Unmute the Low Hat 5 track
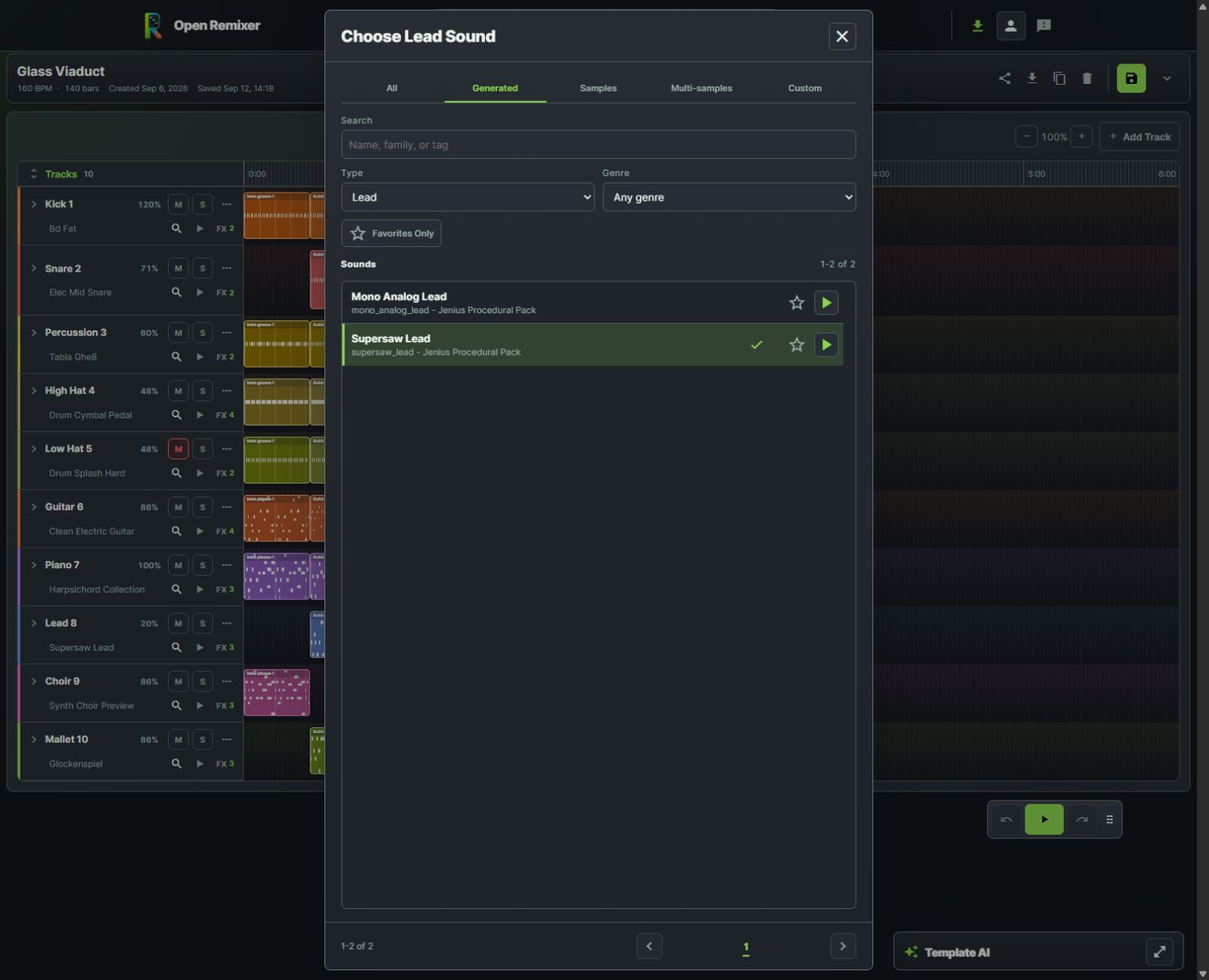Screen dimensions: 1209x980 tap(178, 449)
